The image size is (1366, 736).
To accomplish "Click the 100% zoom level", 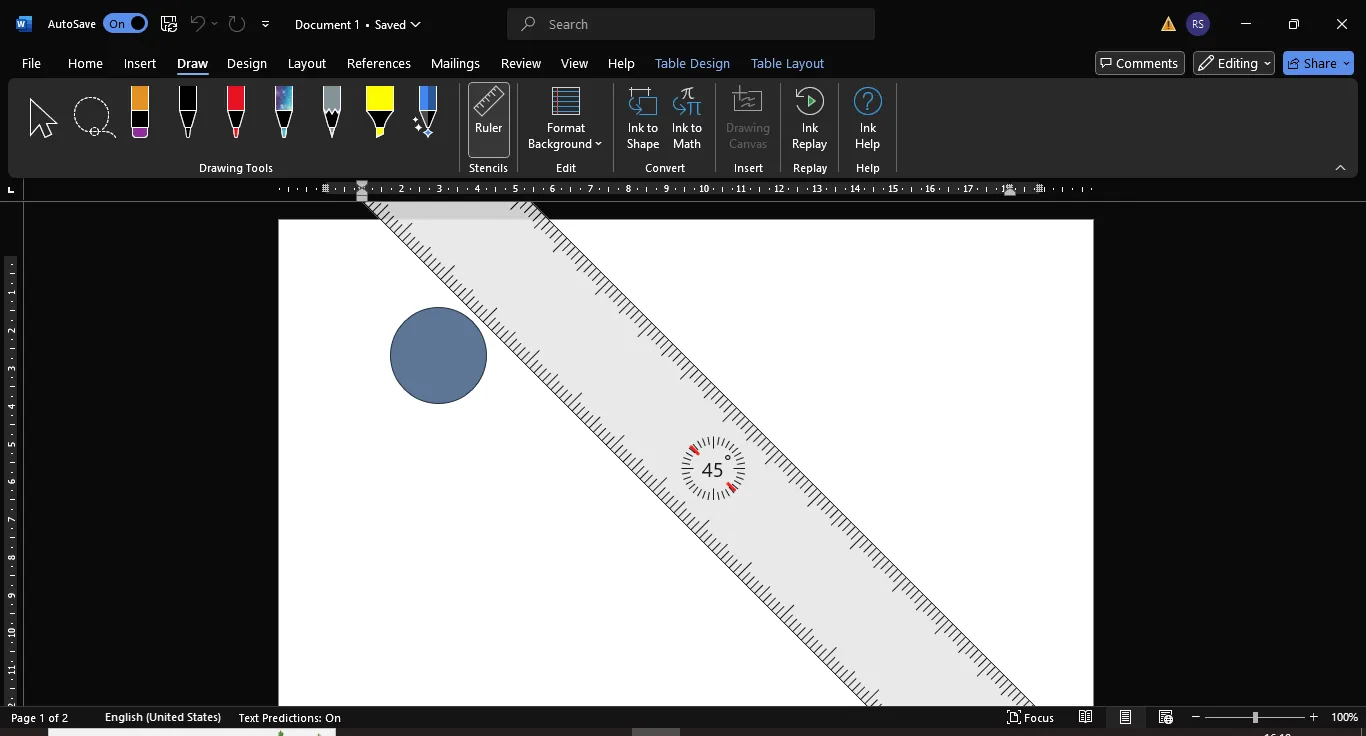I will coord(1345,718).
